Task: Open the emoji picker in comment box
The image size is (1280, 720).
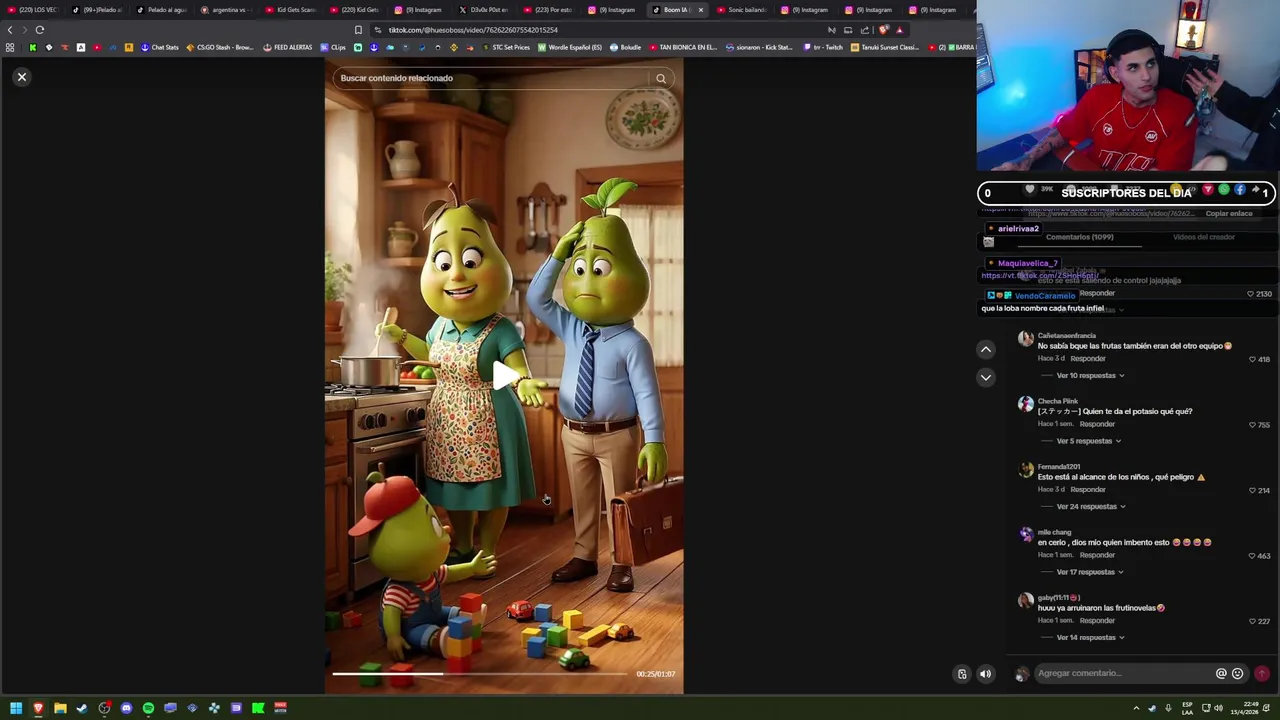Action: pos(1238,674)
